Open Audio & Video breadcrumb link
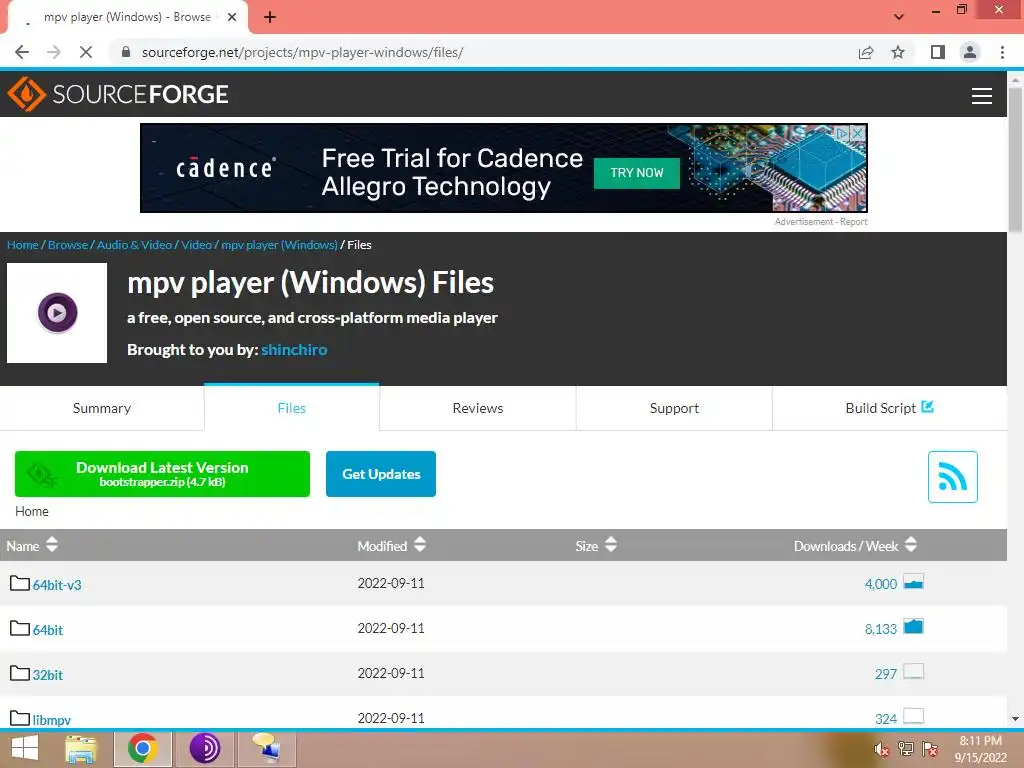The image size is (1024, 768). tap(135, 245)
